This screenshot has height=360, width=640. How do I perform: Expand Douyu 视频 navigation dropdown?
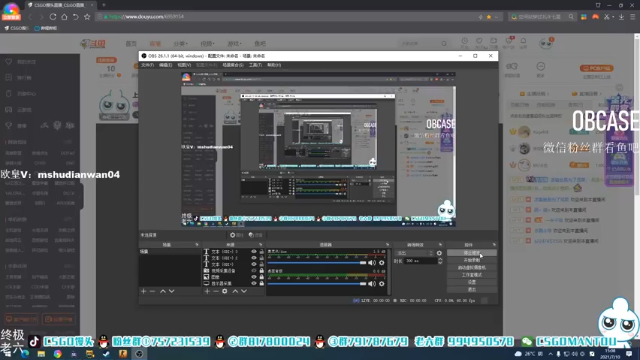pos(207,44)
